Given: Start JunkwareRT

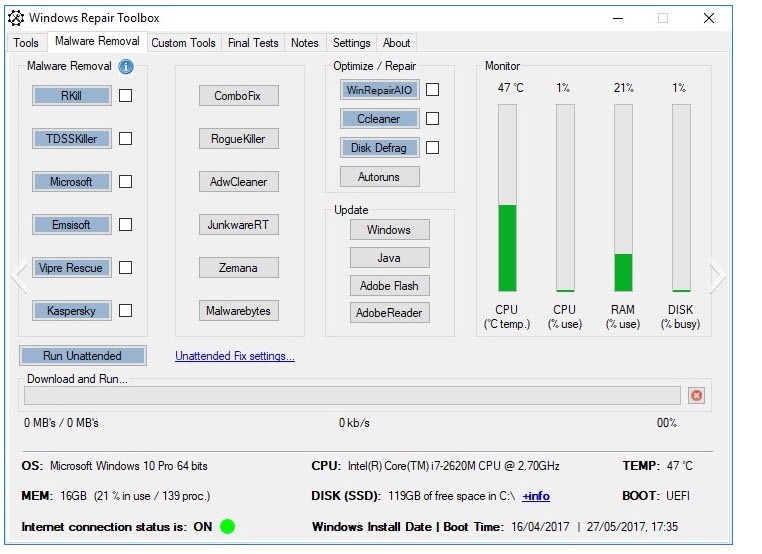Looking at the screenshot, I should [239, 225].
